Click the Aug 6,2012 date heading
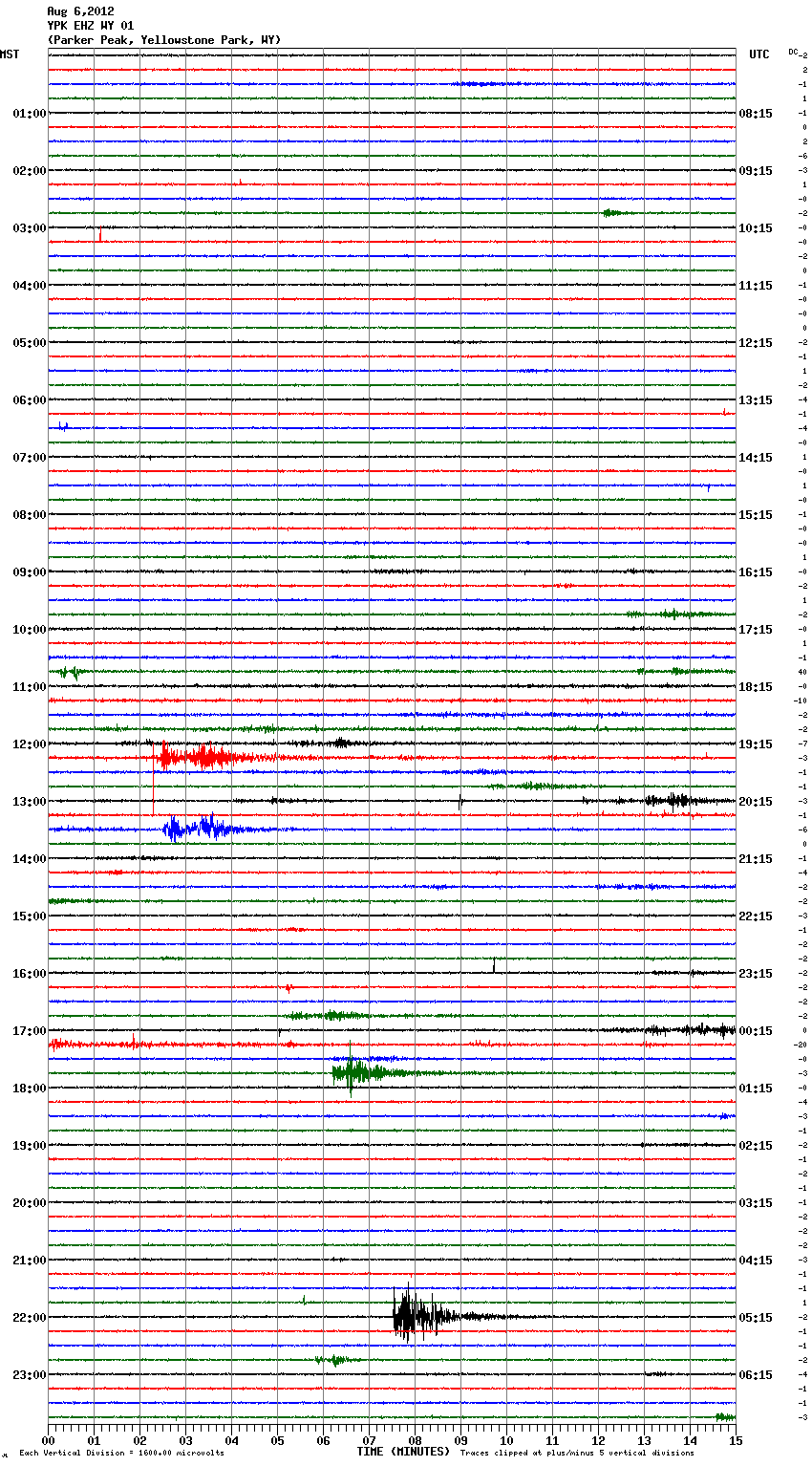The width and height of the screenshot is (812, 1466). coord(80,11)
